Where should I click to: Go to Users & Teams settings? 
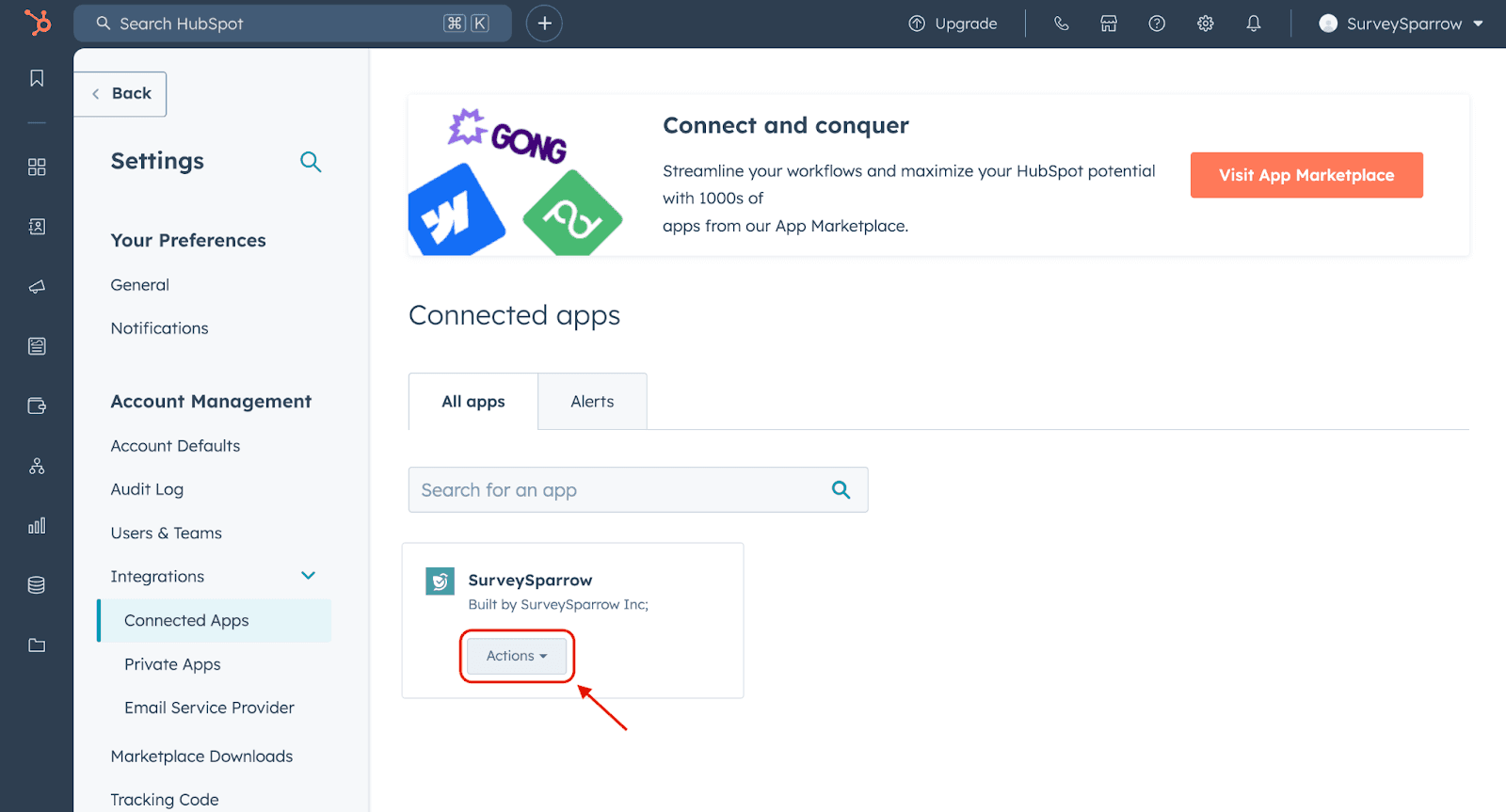click(x=167, y=533)
